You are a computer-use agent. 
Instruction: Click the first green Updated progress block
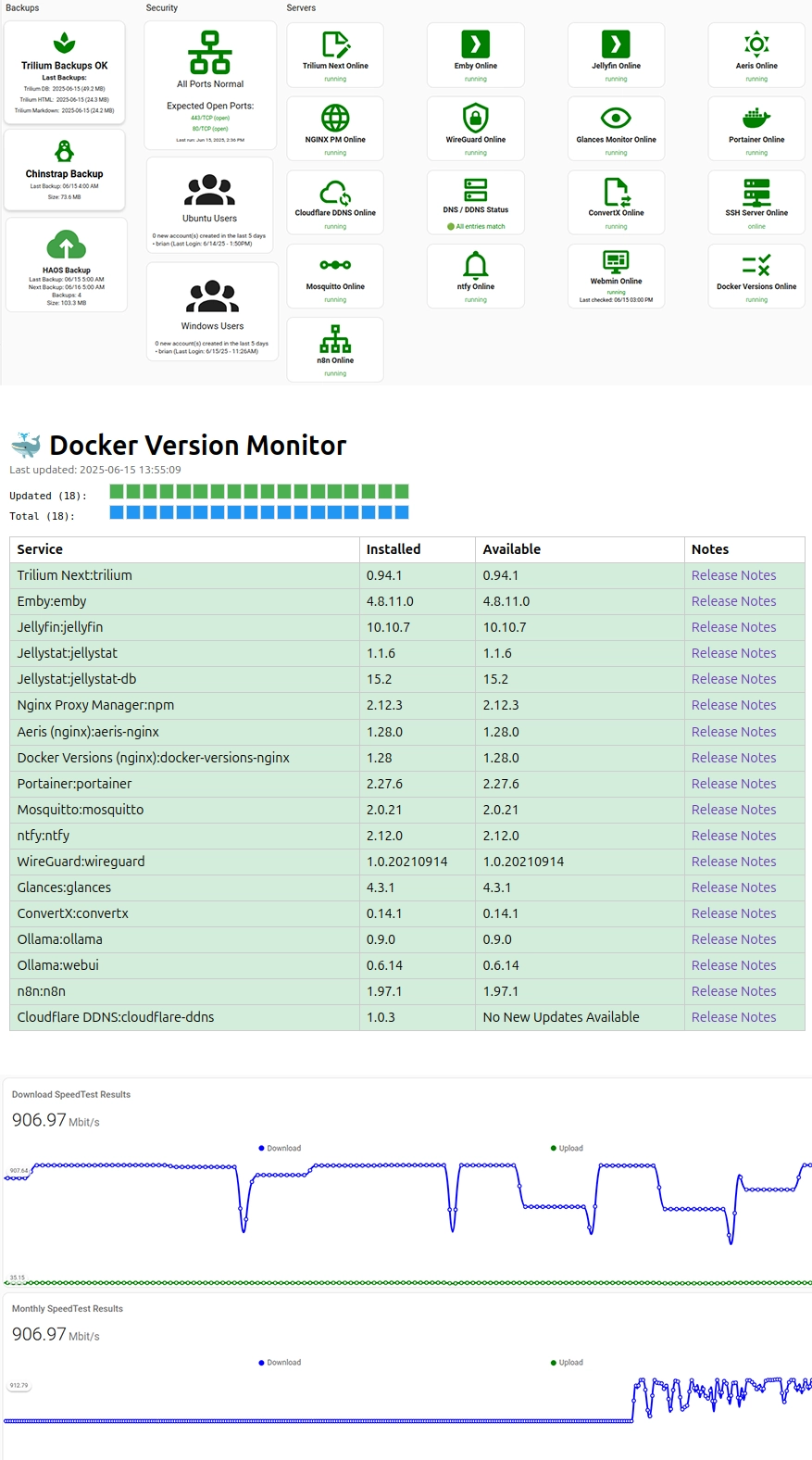(x=117, y=491)
